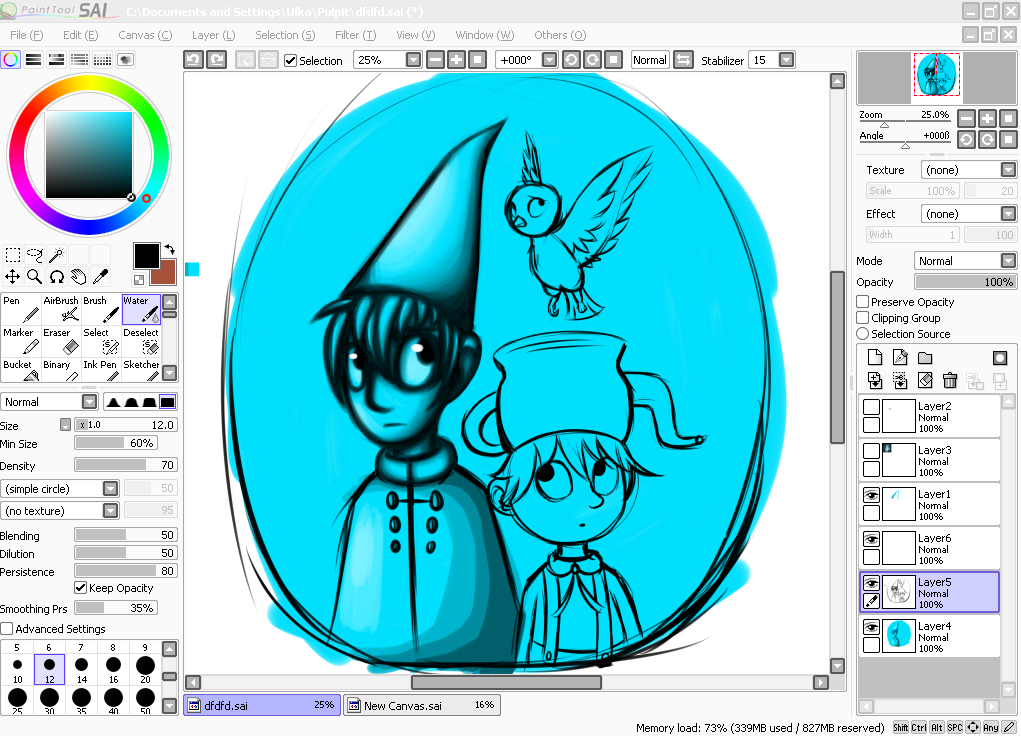Select the Pen tool

pos(21,309)
